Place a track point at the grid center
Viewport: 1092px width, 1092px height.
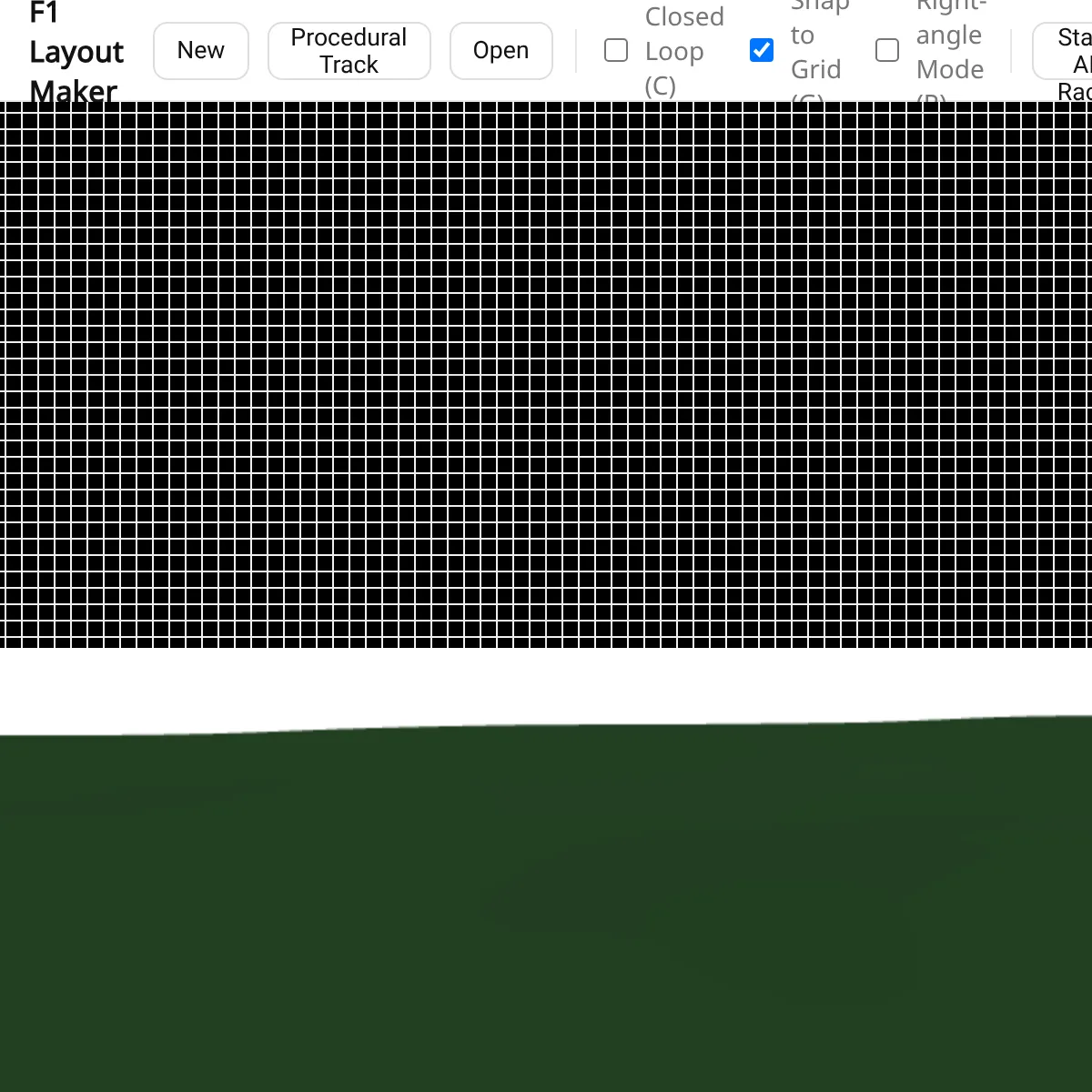pos(546,373)
